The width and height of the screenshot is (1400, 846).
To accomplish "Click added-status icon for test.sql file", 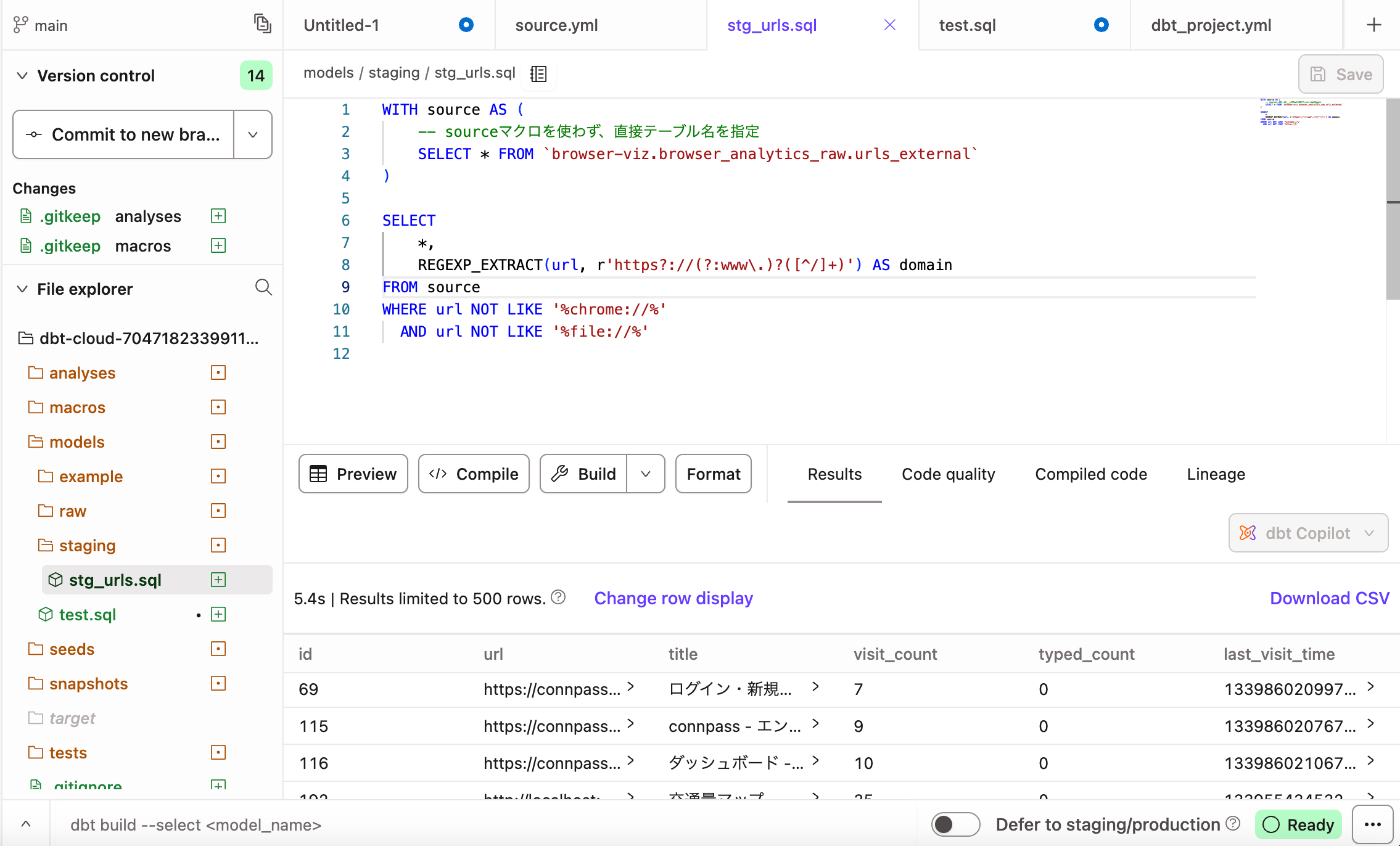I will tap(218, 614).
